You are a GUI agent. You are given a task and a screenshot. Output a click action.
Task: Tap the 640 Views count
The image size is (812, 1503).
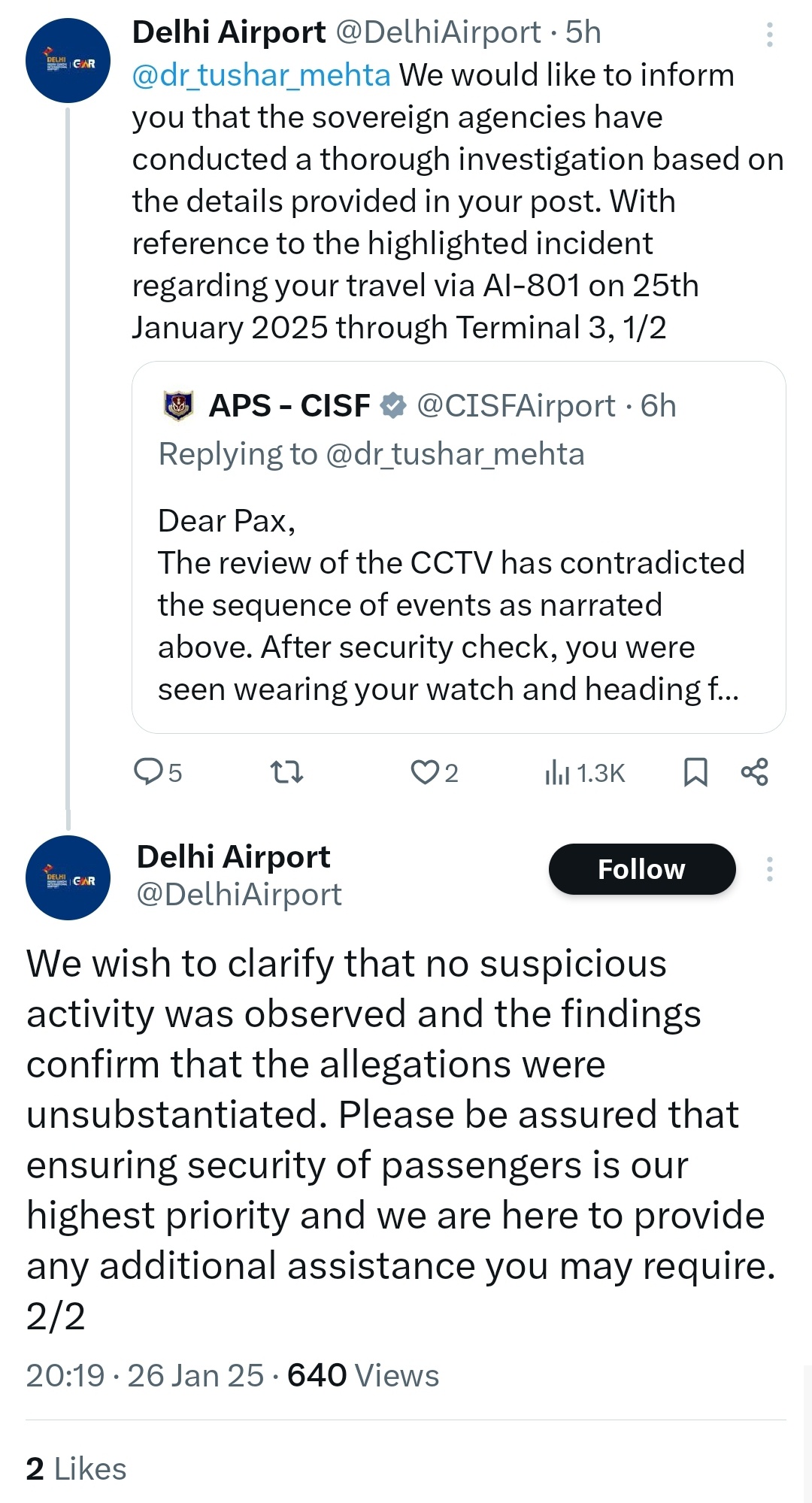(x=363, y=1375)
